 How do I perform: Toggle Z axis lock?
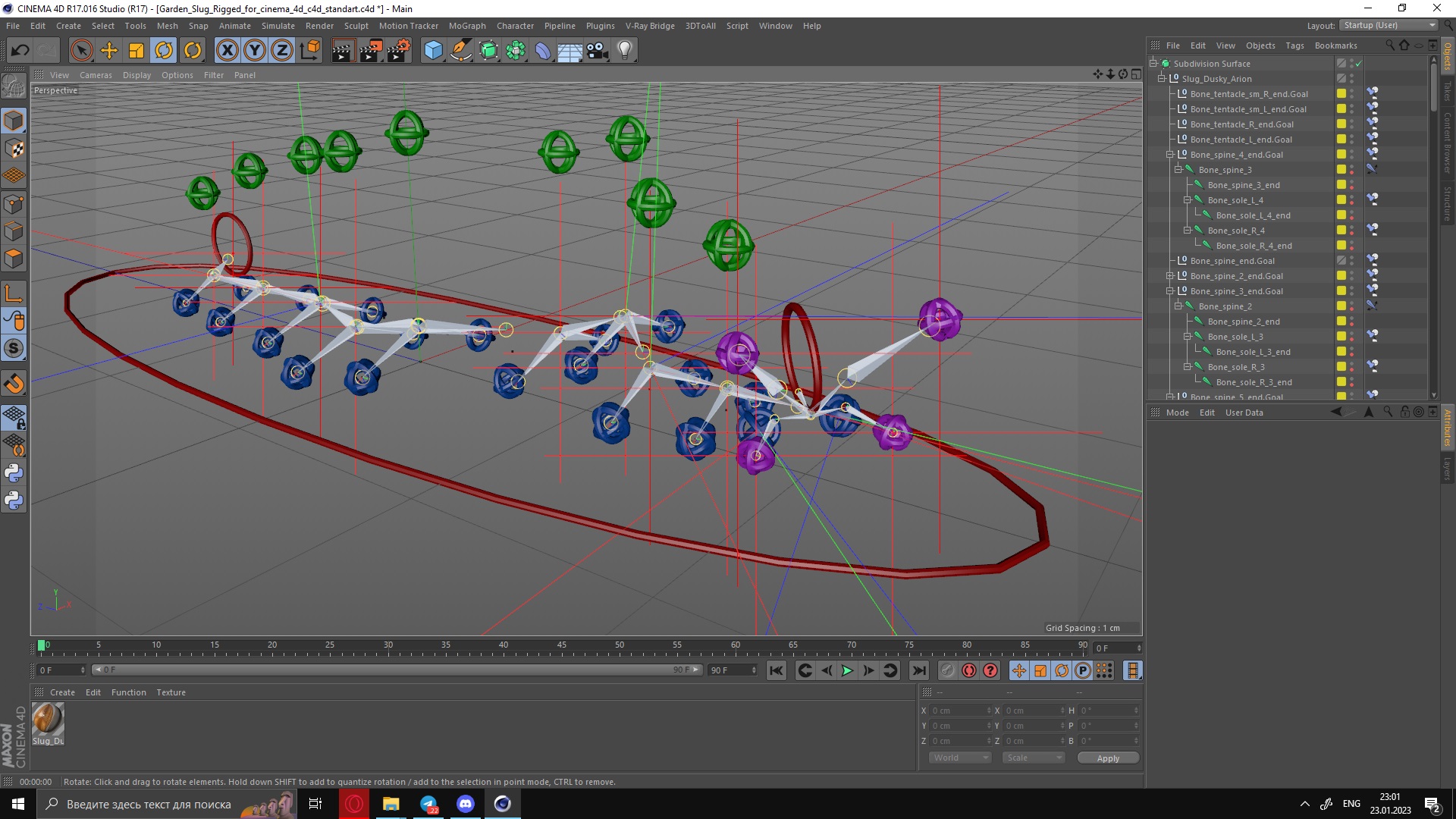pos(282,51)
